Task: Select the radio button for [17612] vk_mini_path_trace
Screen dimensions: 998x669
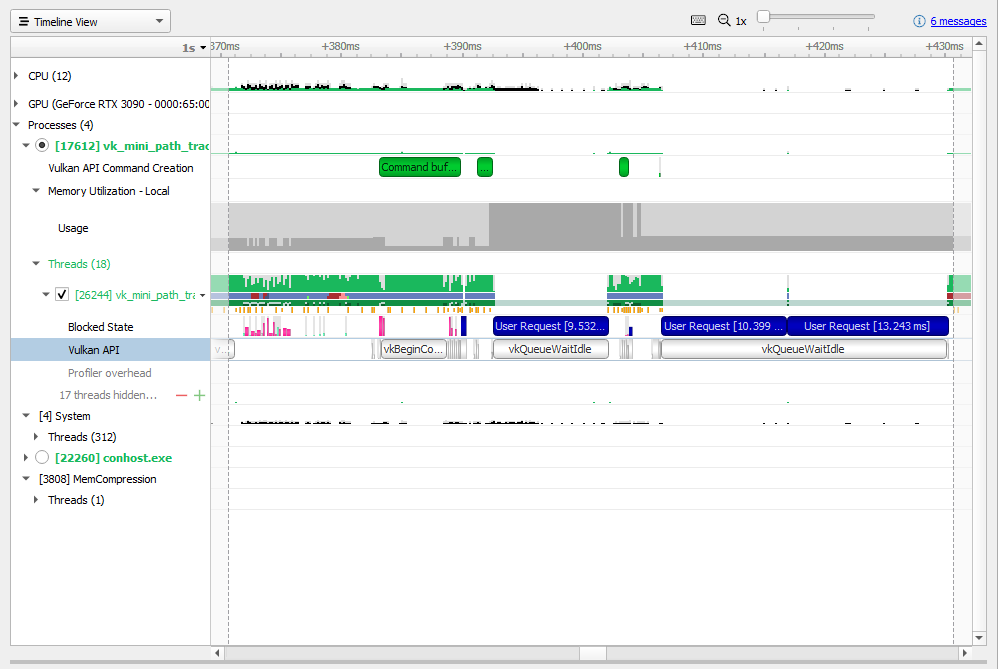Action: tap(42, 145)
